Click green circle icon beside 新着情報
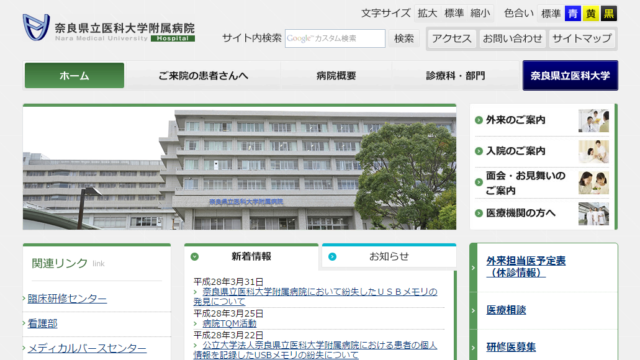This screenshot has width=640, height=360. (195, 257)
